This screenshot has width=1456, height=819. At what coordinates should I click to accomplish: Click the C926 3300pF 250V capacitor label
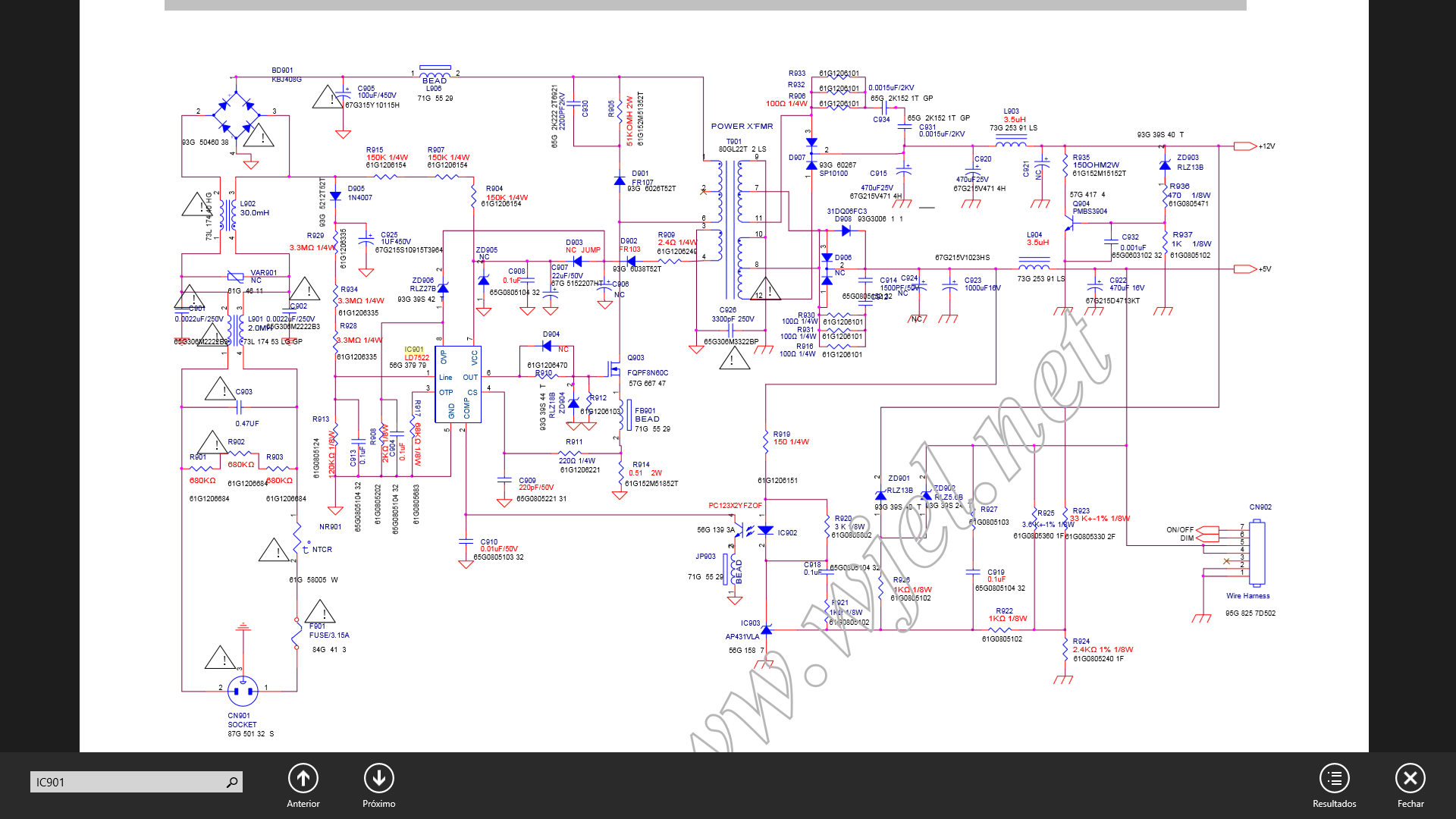coord(733,315)
